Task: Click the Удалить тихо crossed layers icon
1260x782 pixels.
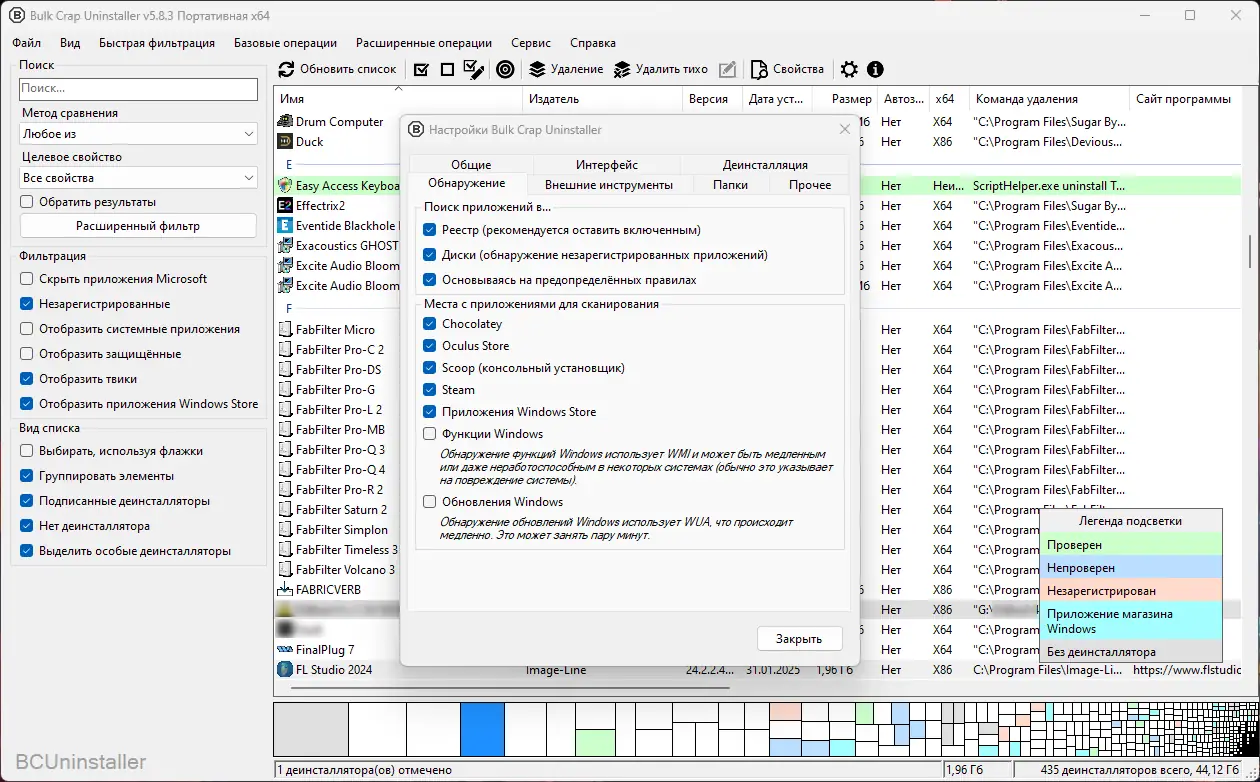Action: [x=622, y=69]
